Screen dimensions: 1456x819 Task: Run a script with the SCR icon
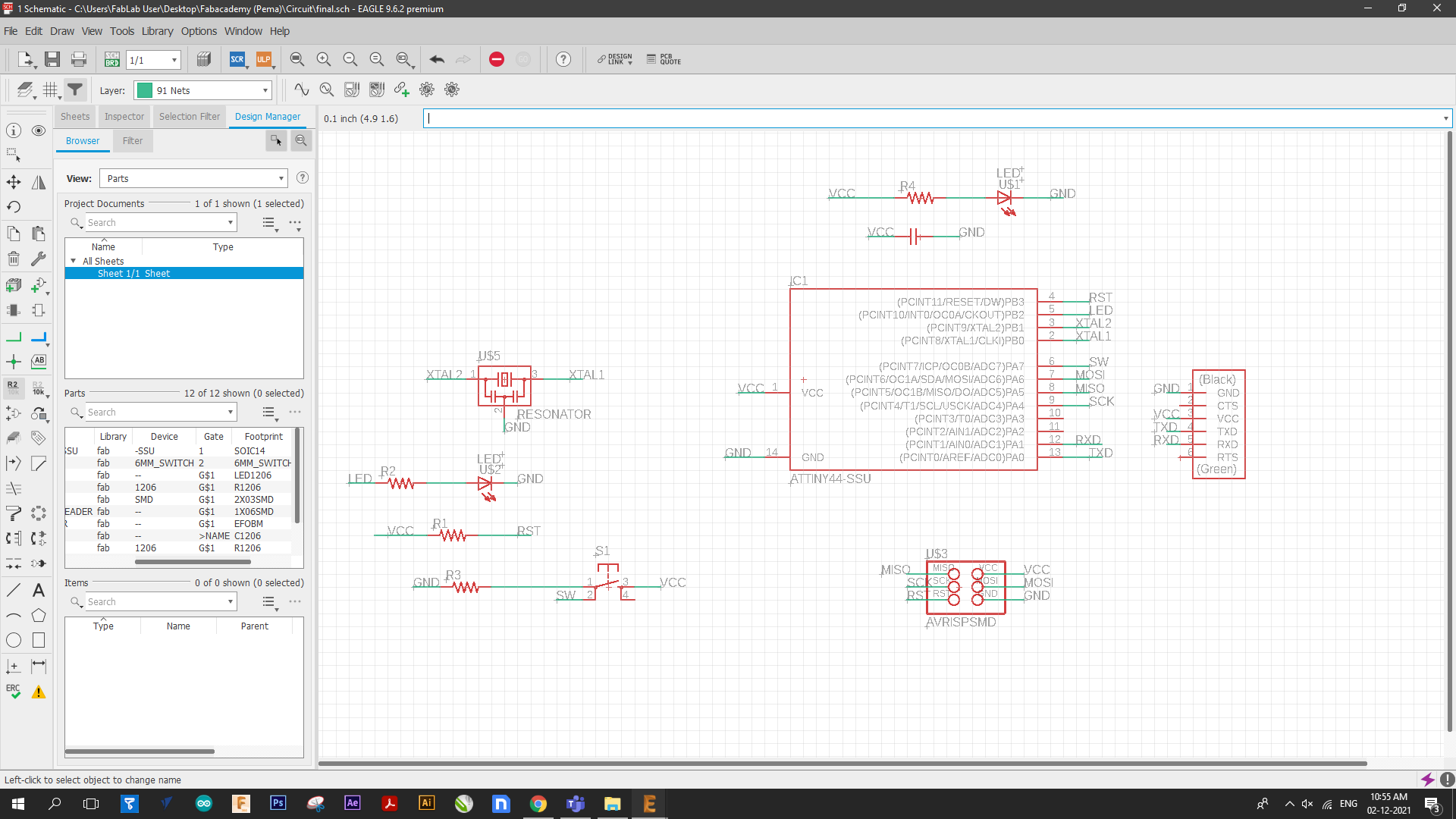[x=237, y=59]
